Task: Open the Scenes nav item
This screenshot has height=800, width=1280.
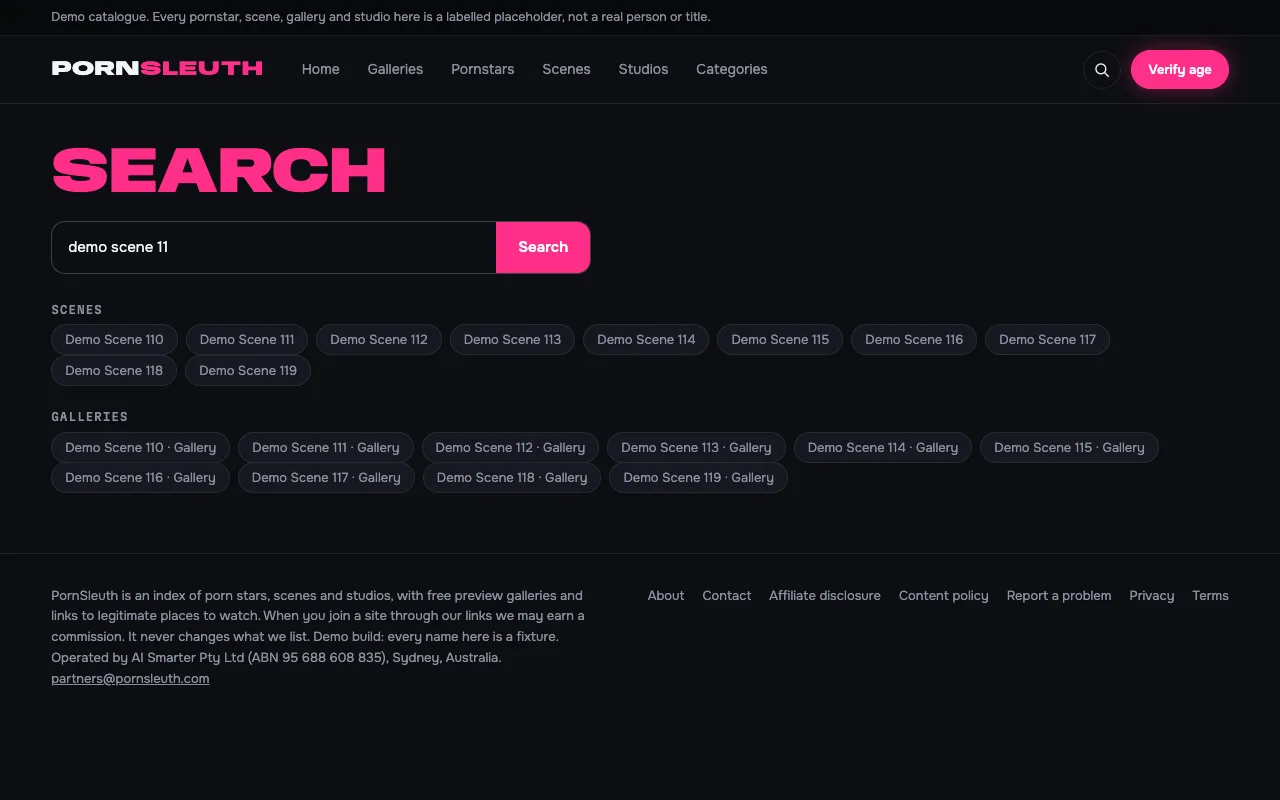Action: click(566, 69)
